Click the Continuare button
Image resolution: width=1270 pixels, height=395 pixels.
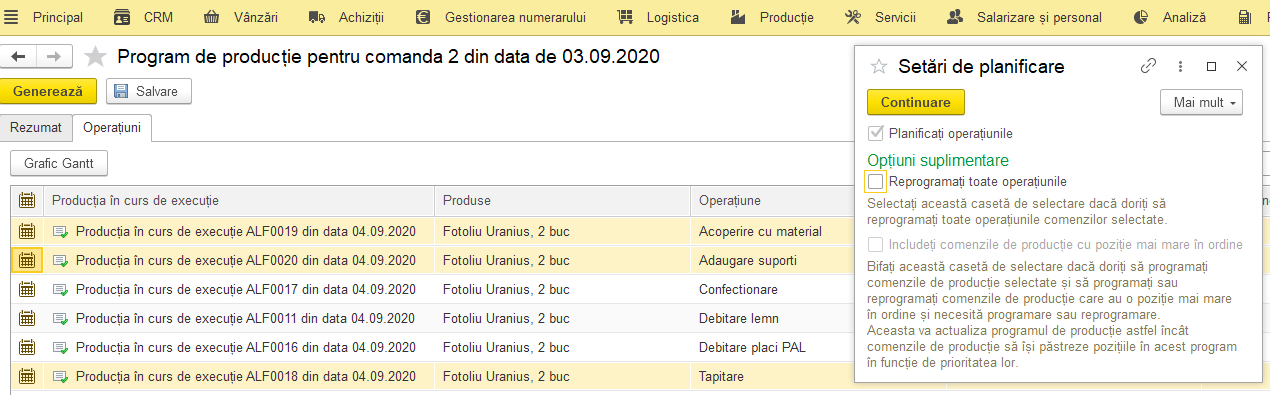pos(916,102)
